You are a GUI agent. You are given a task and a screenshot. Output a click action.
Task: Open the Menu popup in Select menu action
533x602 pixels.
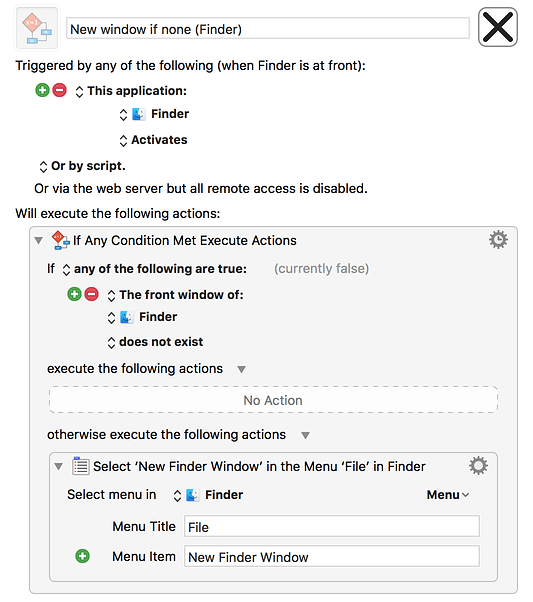click(x=448, y=495)
